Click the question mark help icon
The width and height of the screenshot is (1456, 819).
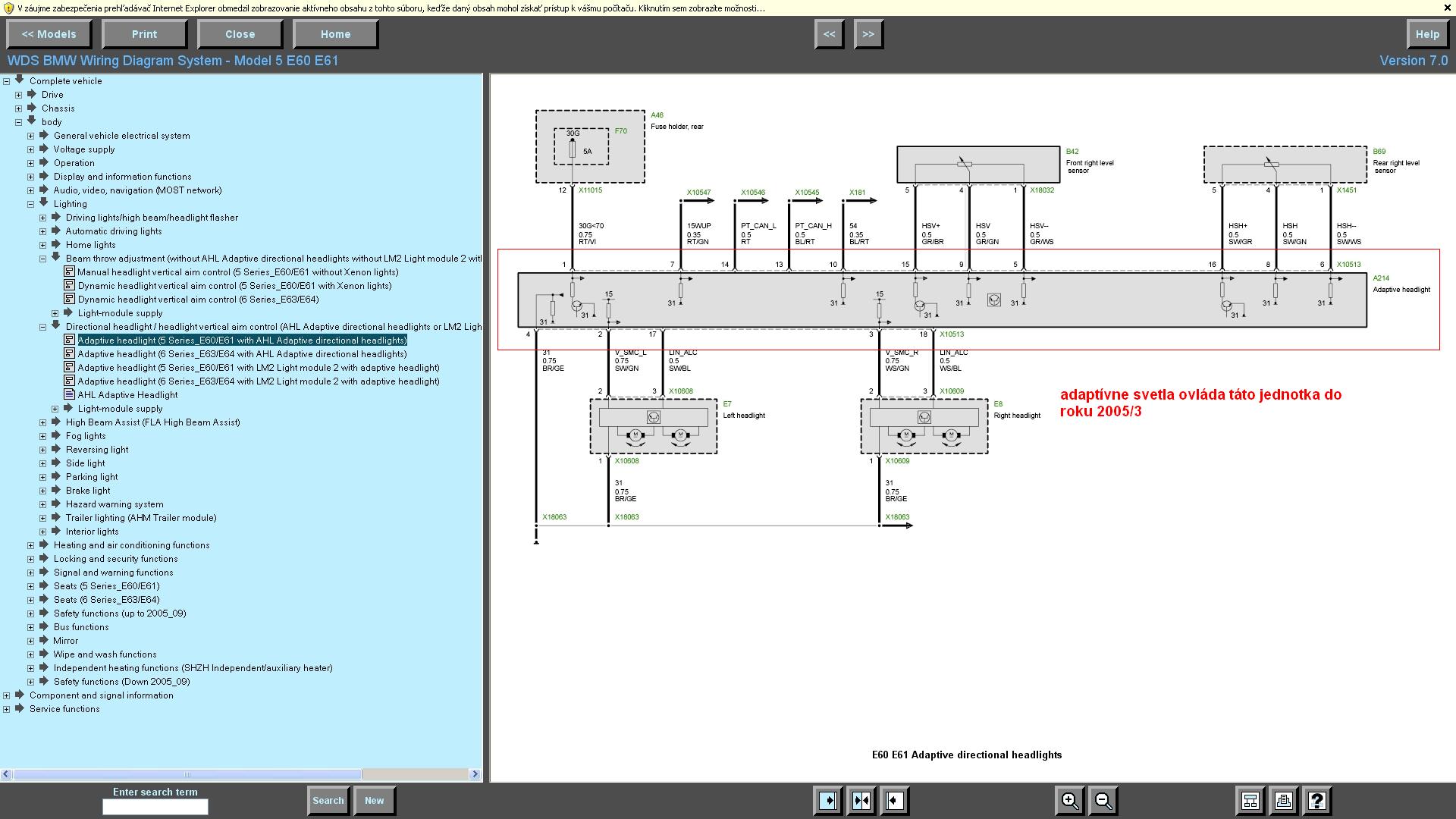1317,801
